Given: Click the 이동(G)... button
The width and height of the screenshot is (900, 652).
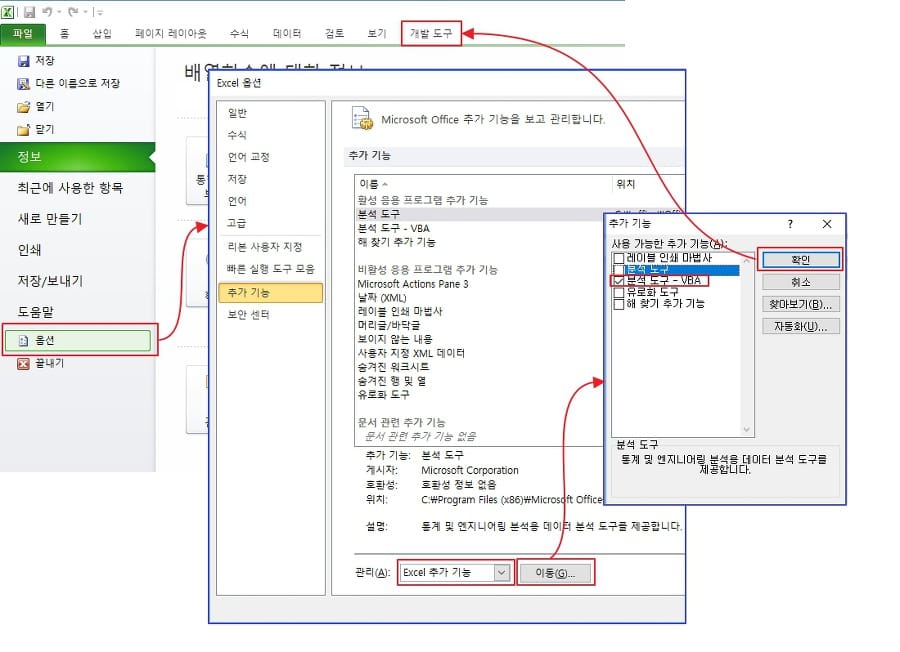Looking at the screenshot, I should tap(555, 573).
